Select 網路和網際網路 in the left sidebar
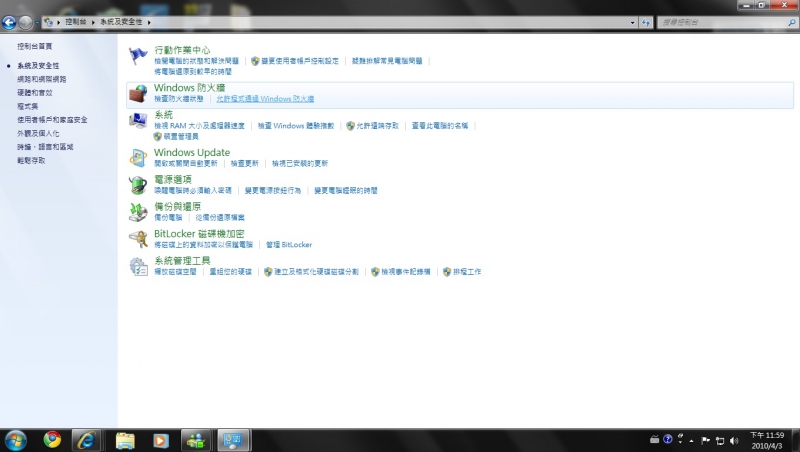 (42, 79)
